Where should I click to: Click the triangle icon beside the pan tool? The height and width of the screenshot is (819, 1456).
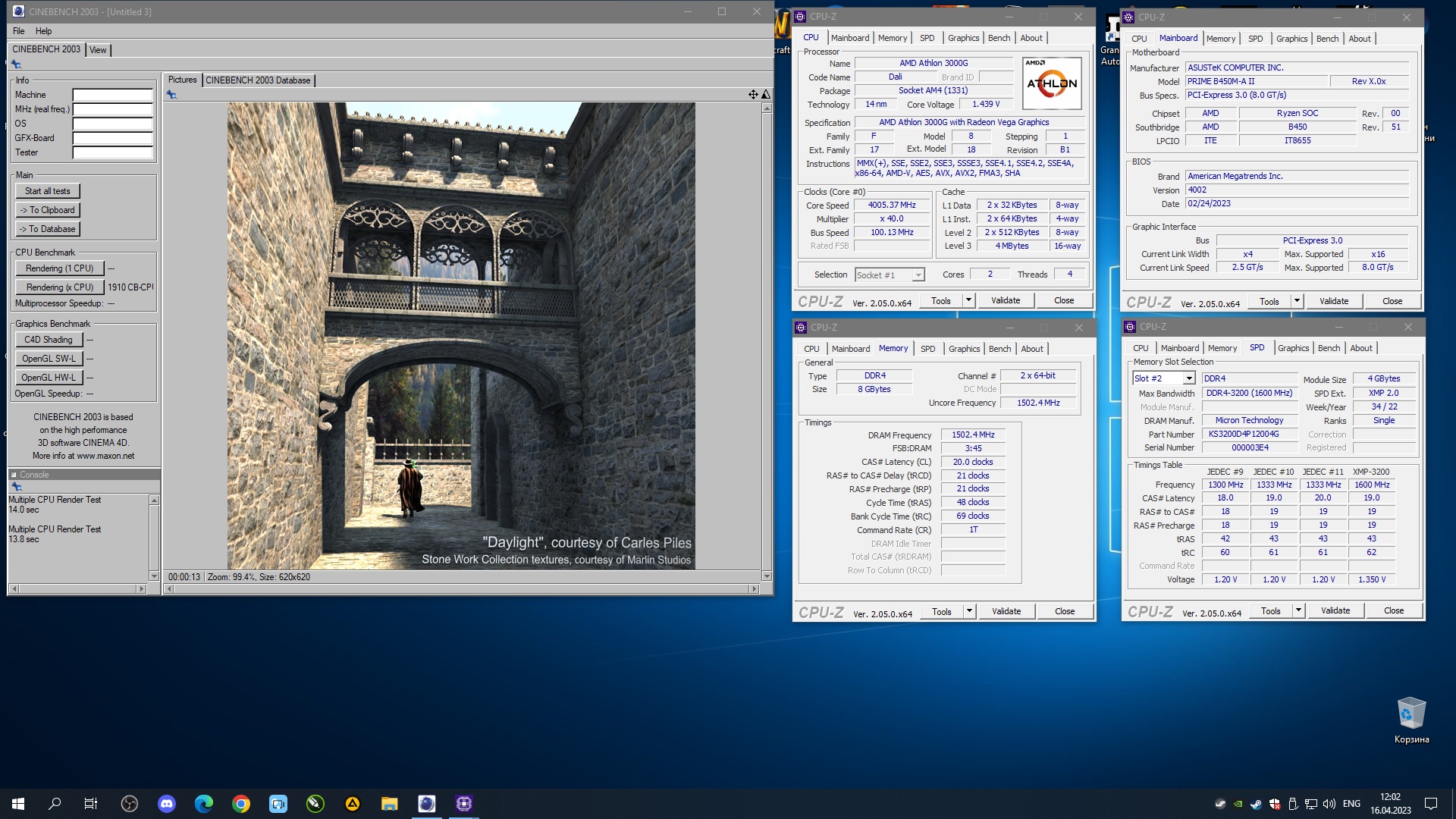click(766, 94)
